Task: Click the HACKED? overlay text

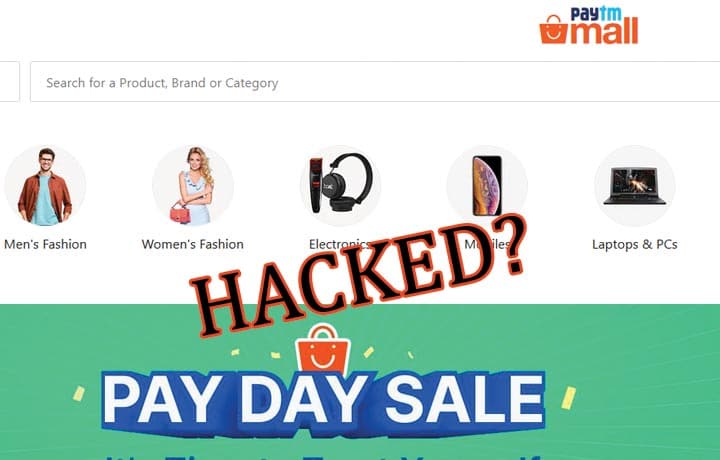Action: (x=358, y=275)
